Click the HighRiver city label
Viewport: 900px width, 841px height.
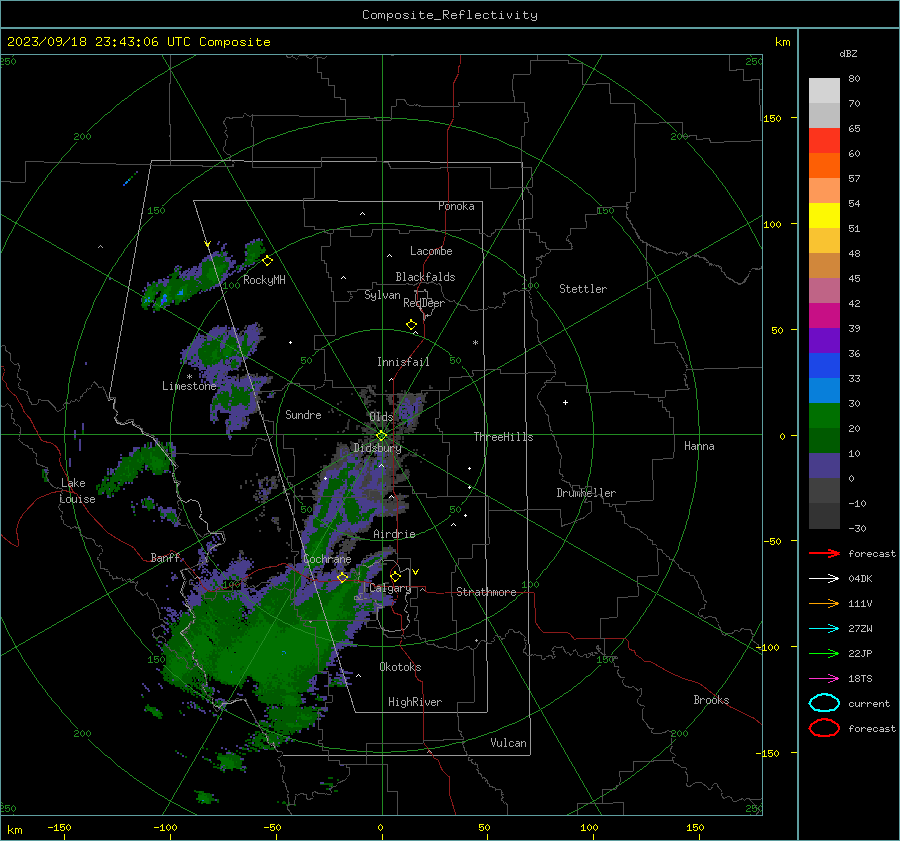pos(415,702)
